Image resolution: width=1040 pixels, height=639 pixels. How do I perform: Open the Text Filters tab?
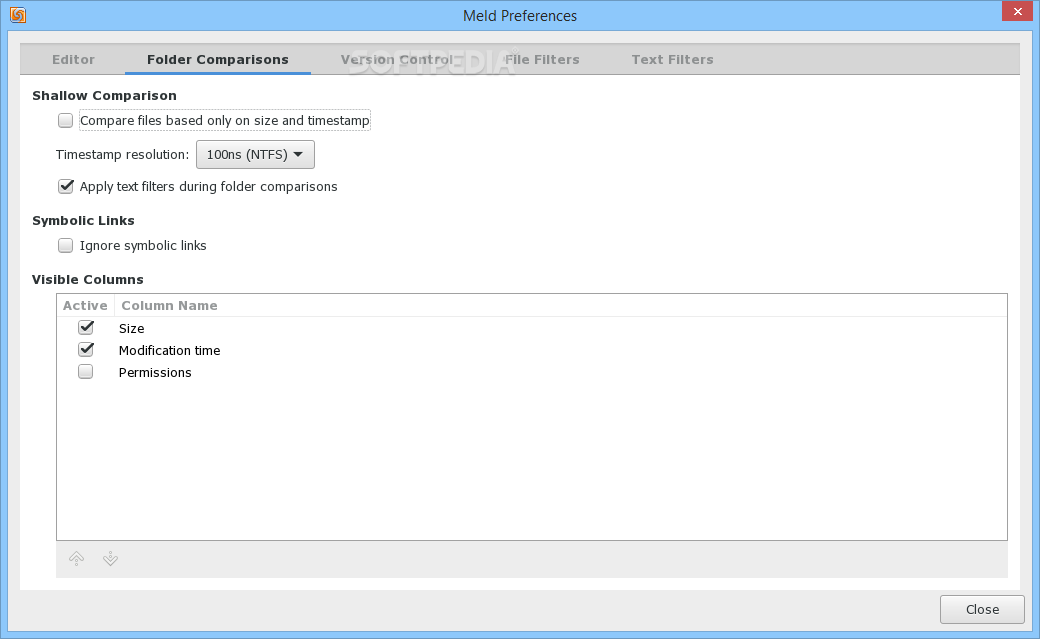click(672, 60)
